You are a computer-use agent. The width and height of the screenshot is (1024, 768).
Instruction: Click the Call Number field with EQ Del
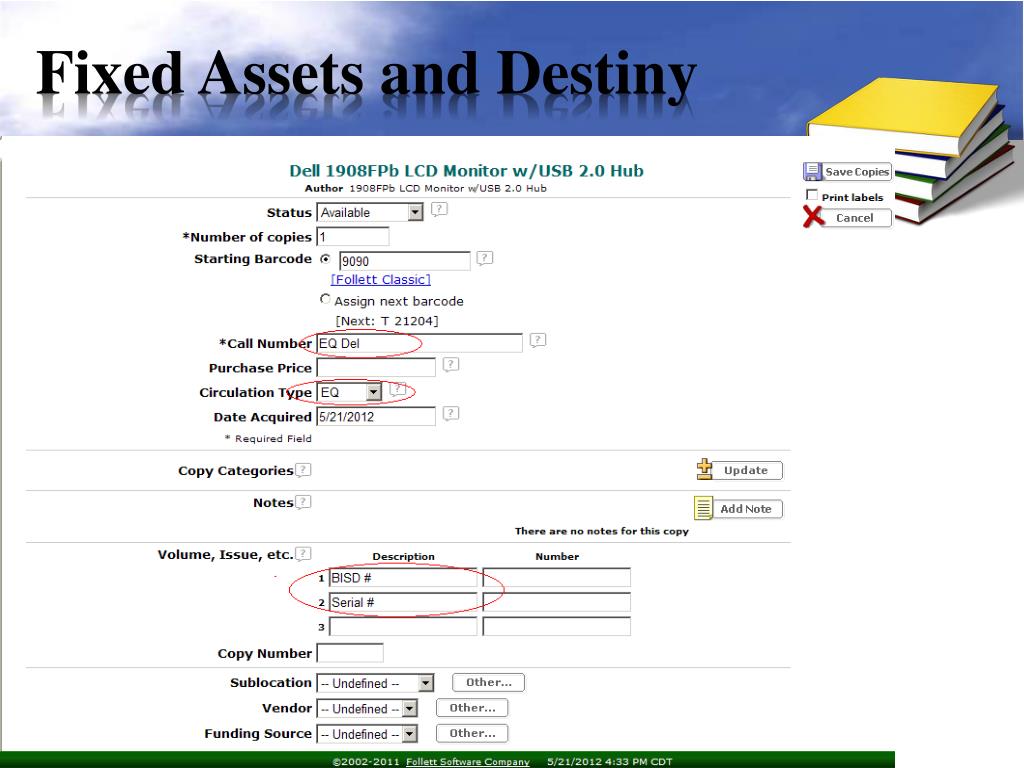tap(419, 343)
